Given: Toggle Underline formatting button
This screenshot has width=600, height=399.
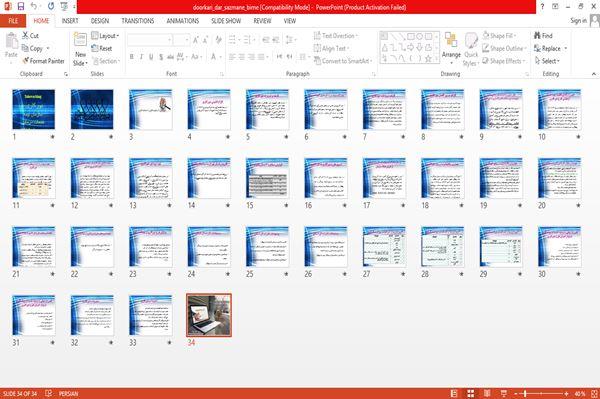Looking at the screenshot, I should pos(151,57).
